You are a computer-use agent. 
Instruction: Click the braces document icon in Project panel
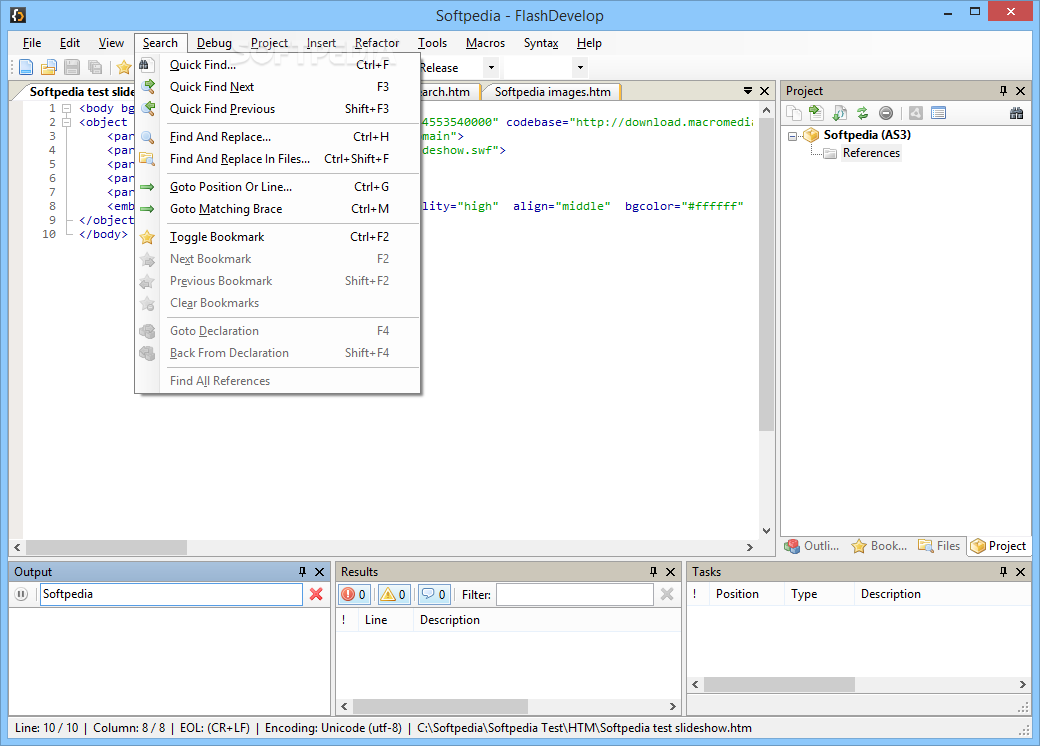click(x=840, y=113)
